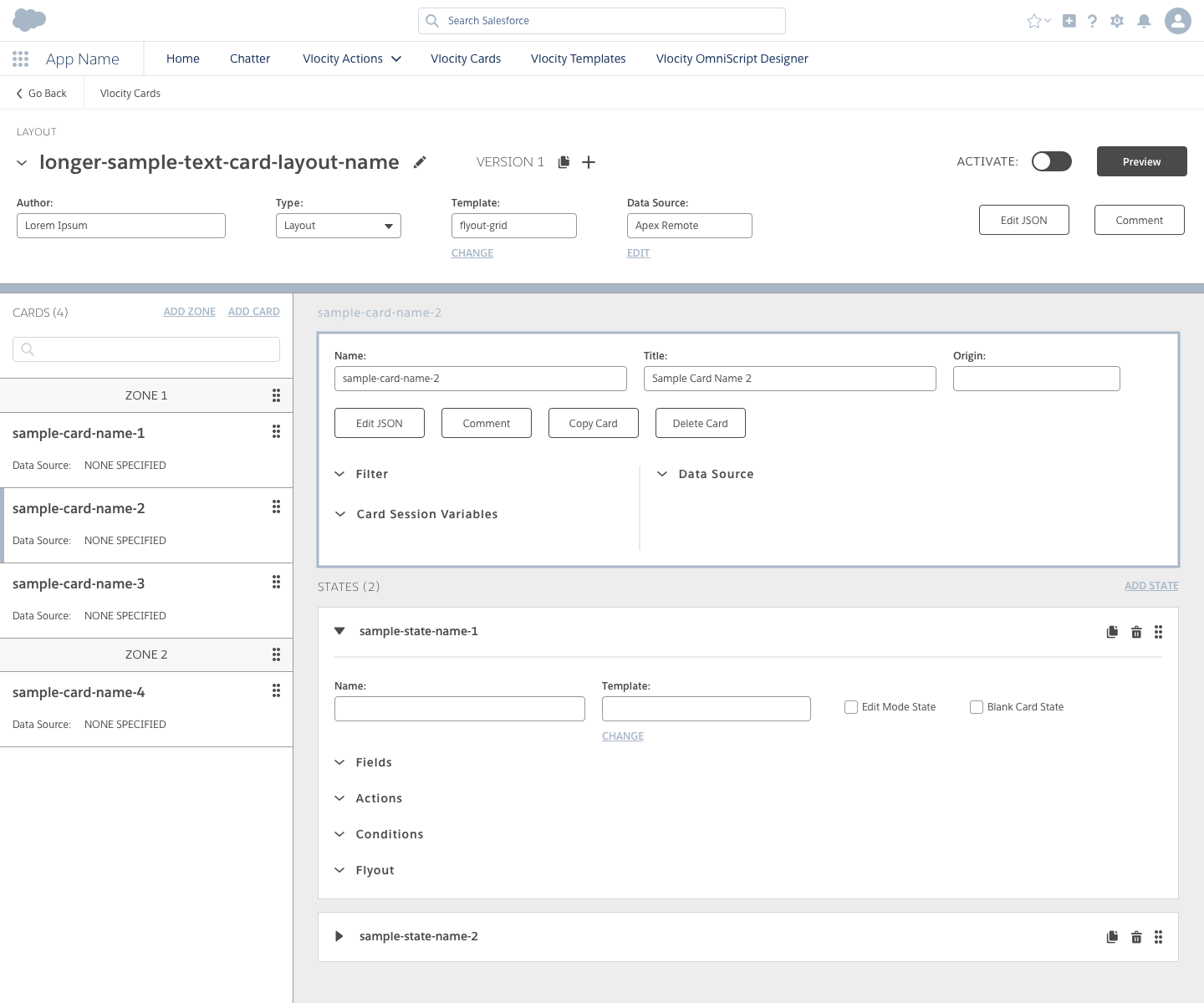This screenshot has height=1003, width=1204.
Task: Open the user profile avatar
Action: click(1178, 21)
